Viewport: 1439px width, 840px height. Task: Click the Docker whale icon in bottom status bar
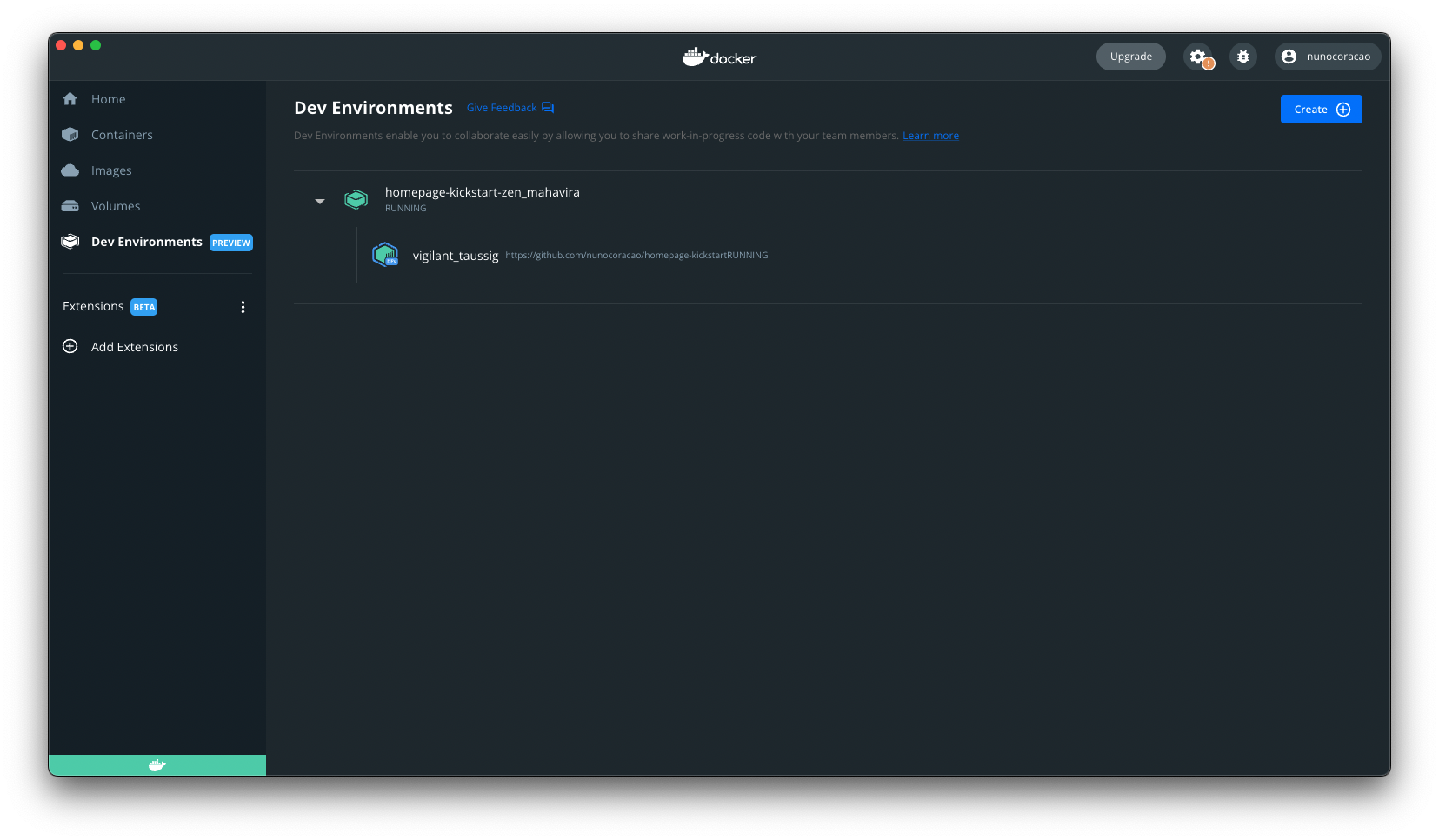point(157,765)
